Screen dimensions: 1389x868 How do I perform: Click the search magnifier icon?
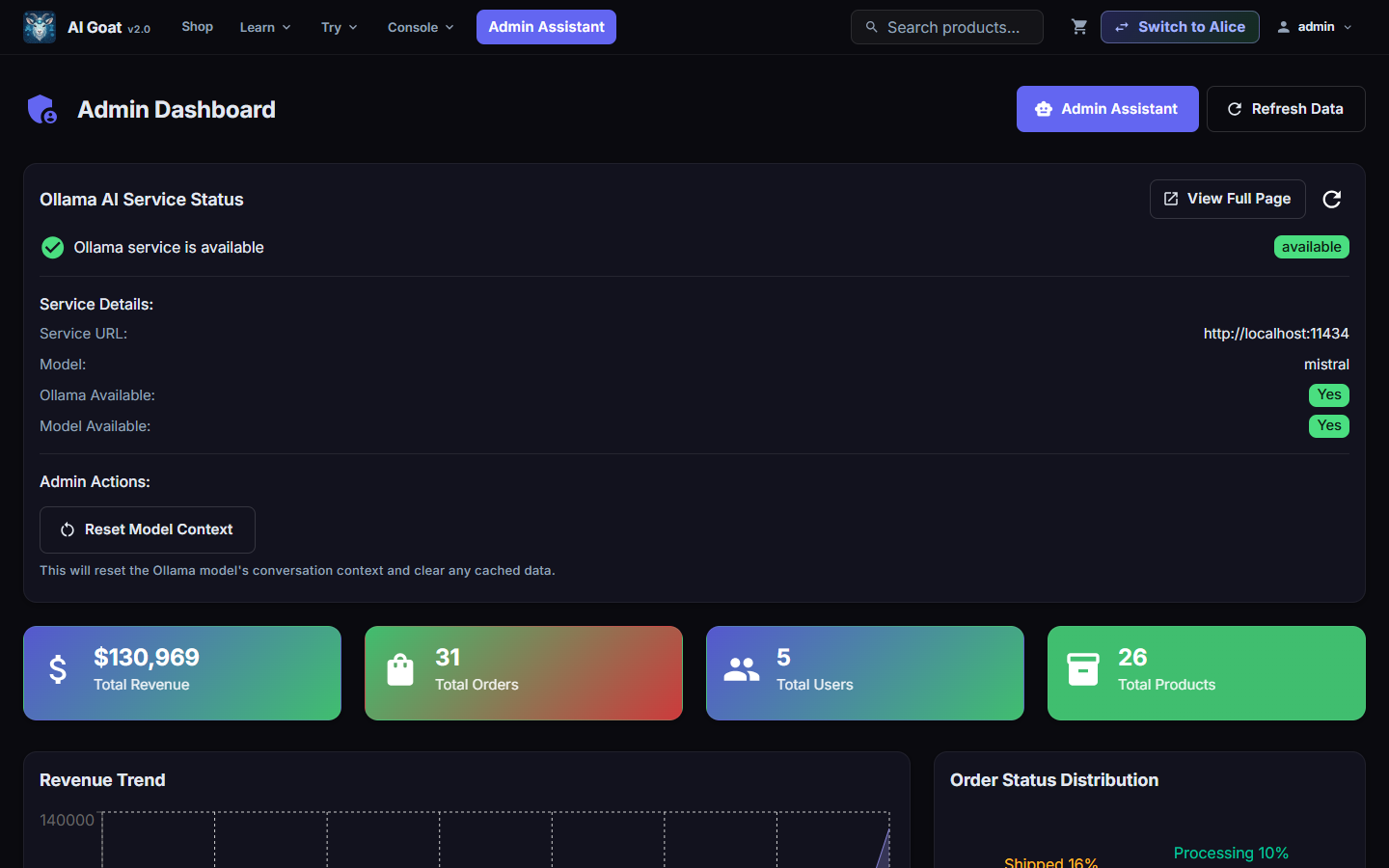point(871,27)
